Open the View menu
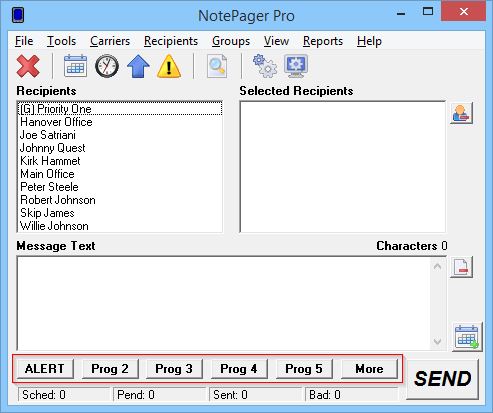 (x=276, y=41)
